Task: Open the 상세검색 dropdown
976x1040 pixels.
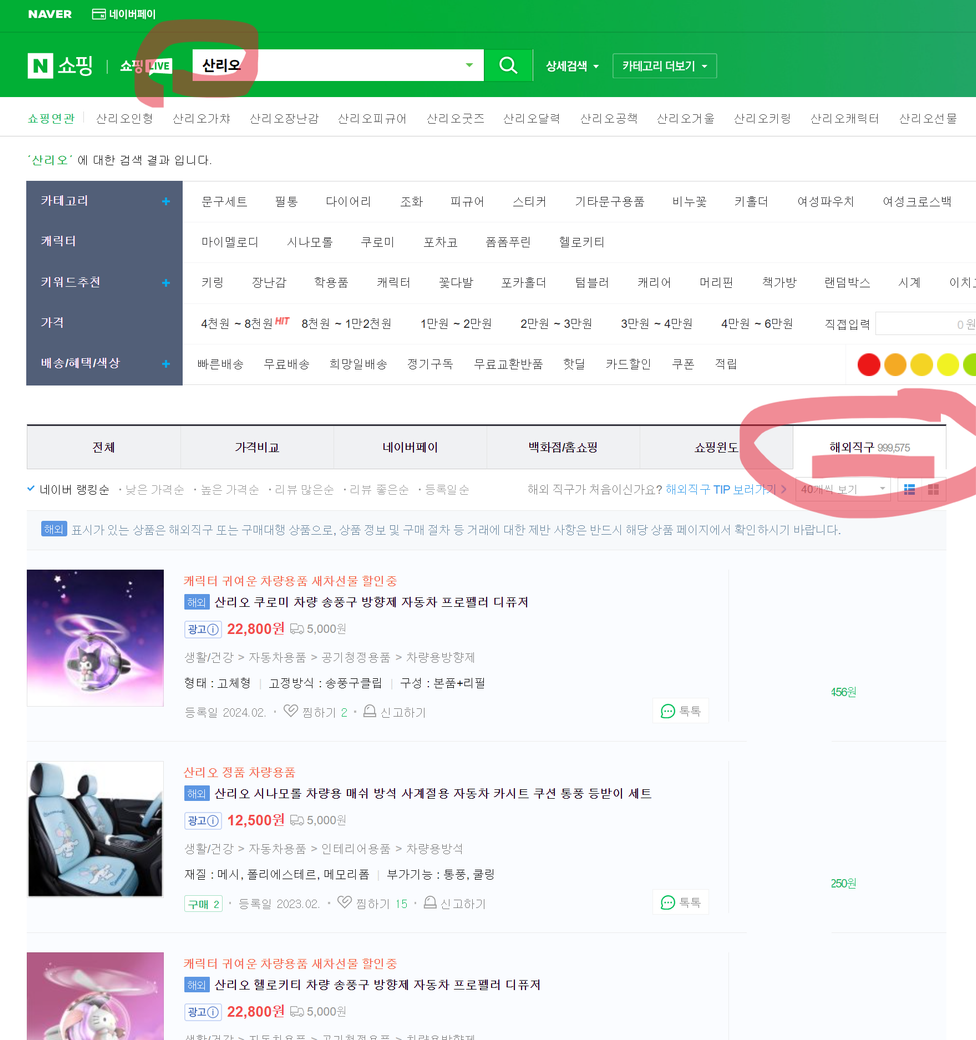Action: [x=572, y=66]
